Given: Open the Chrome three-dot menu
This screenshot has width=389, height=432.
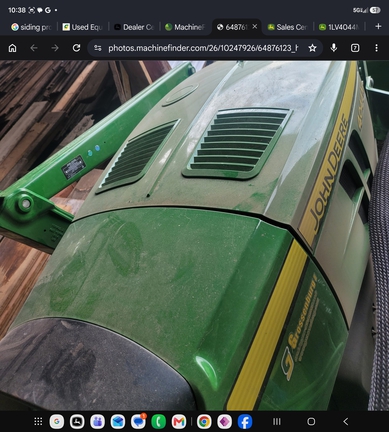Looking at the screenshot, I should [376, 48].
